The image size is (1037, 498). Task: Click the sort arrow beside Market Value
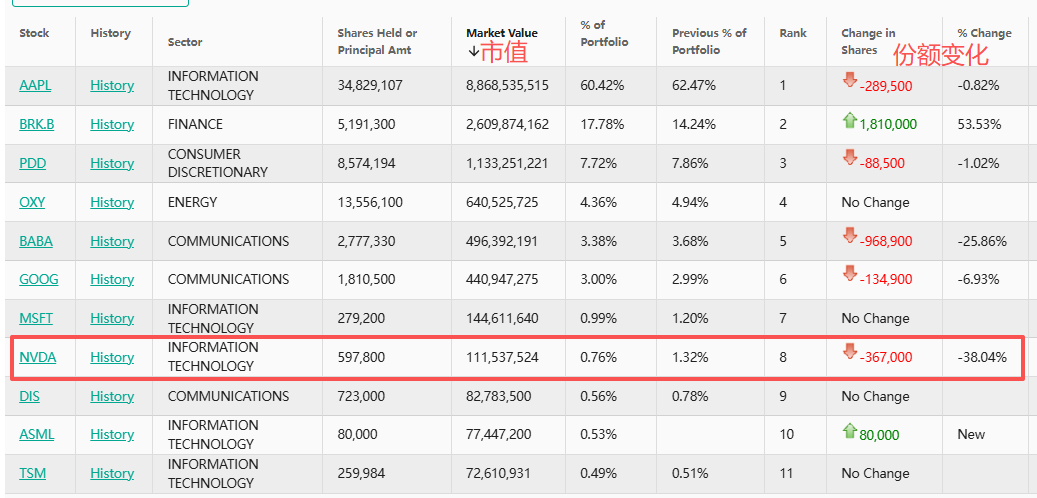[x=473, y=51]
